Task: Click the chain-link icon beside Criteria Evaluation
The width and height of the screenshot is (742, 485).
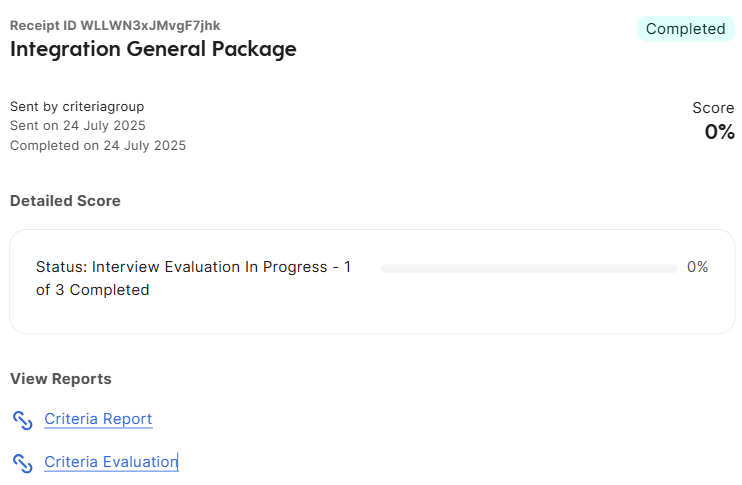Action: (x=22, y=463)
